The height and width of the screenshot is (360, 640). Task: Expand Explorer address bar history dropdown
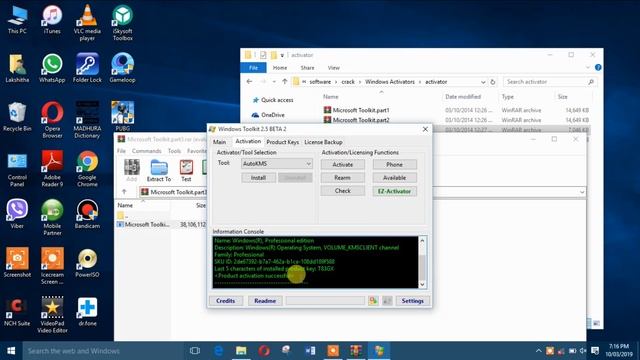(x=483, y=82)
